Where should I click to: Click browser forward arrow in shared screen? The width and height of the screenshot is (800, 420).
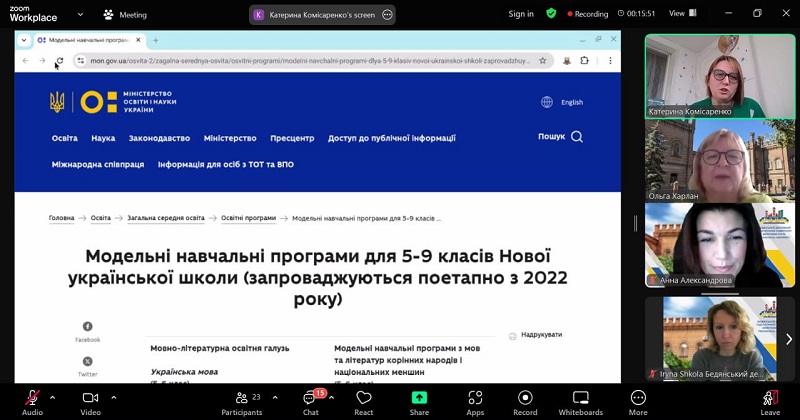pyautogui.click(x=42, y=61)
